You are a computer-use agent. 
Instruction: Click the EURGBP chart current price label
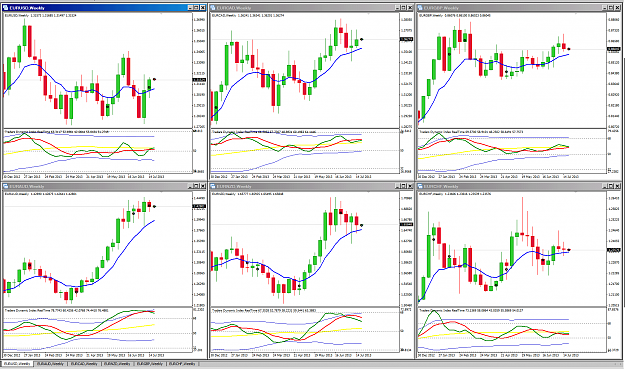[613, 49]
